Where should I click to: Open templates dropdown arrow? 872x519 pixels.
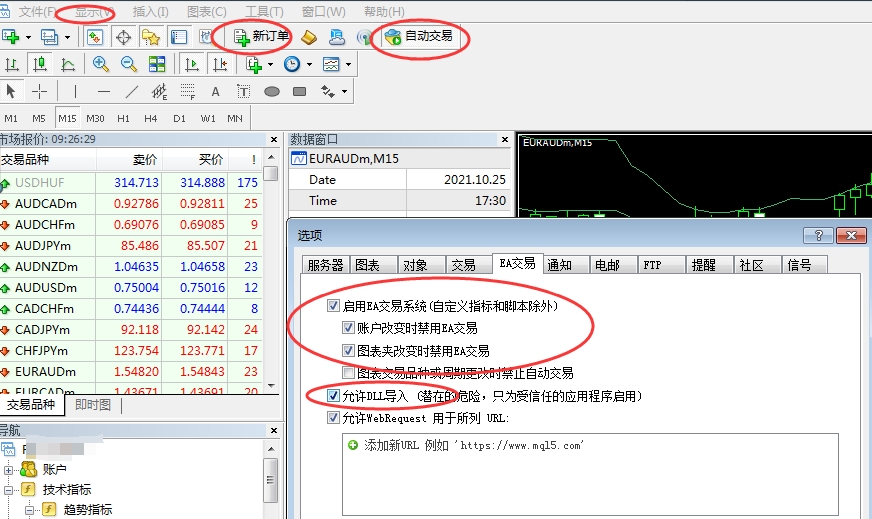click(x=348, y=65)
